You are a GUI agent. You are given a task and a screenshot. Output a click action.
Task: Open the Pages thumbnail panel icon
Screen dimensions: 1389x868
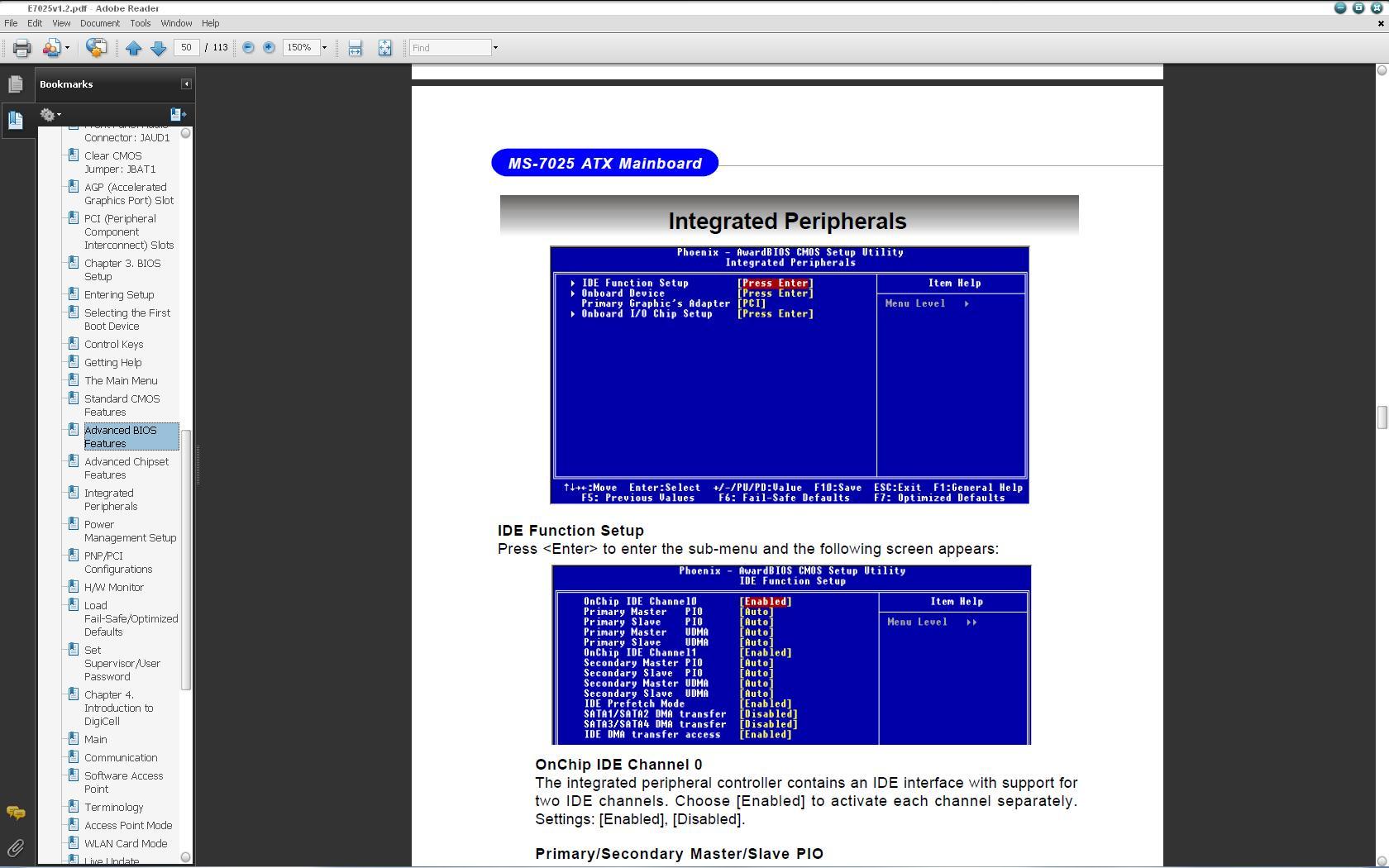15,83
